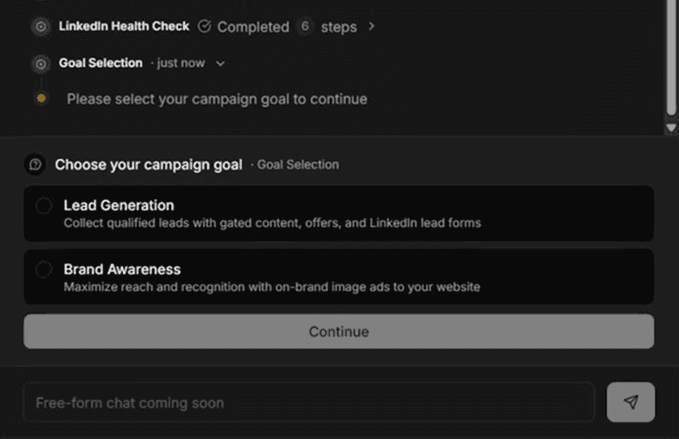Click the Goal Selection step icon
This screenshot has width=679, height=439.
pyautogui.click(x=41, y=64)
